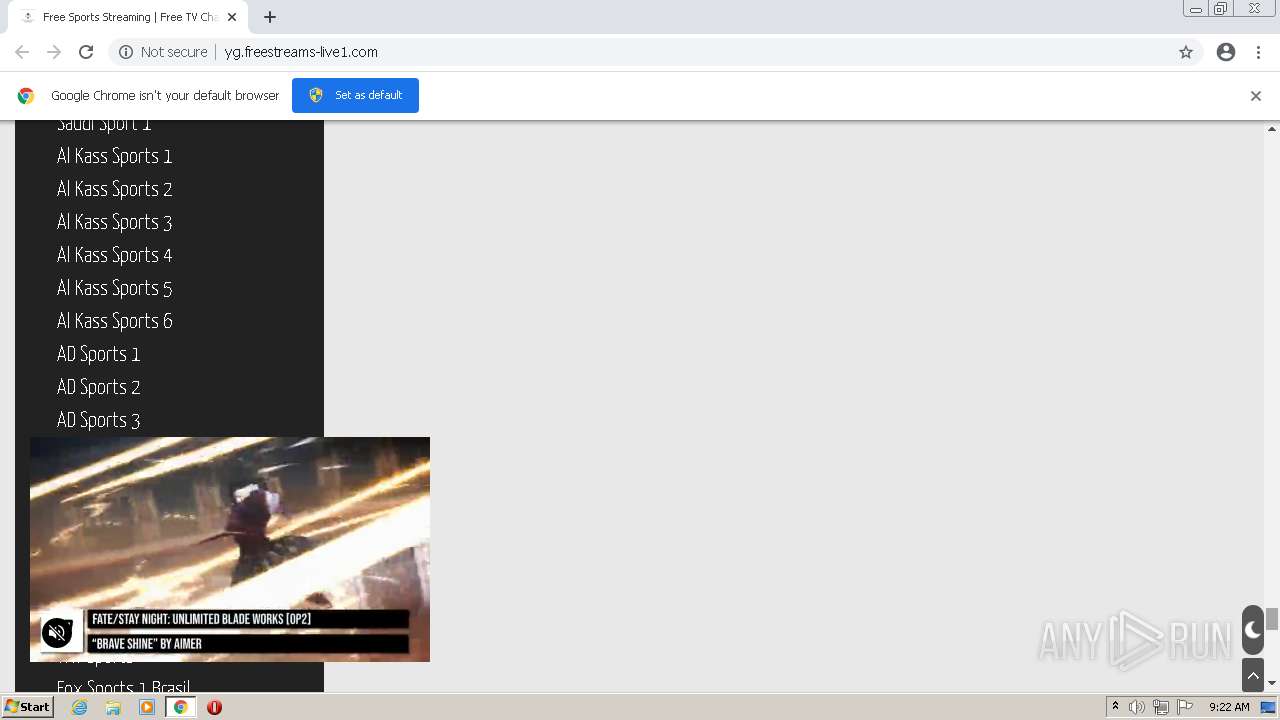The width and height of the screenshot is (1280, 720).
Task: Open the Saudi Sport 1 channel
Action: point(104,126)
